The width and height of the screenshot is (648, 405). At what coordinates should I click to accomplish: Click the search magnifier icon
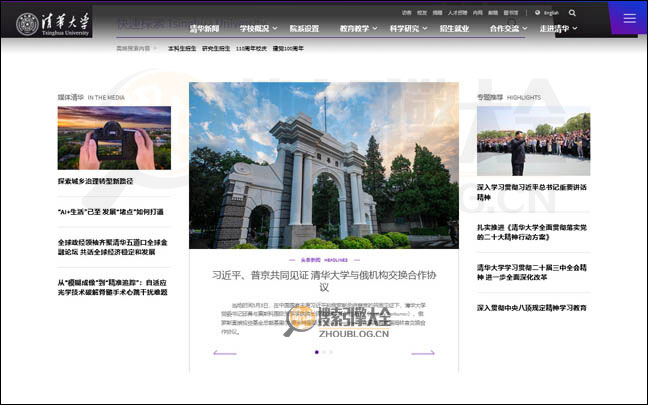tap(572, 13)
